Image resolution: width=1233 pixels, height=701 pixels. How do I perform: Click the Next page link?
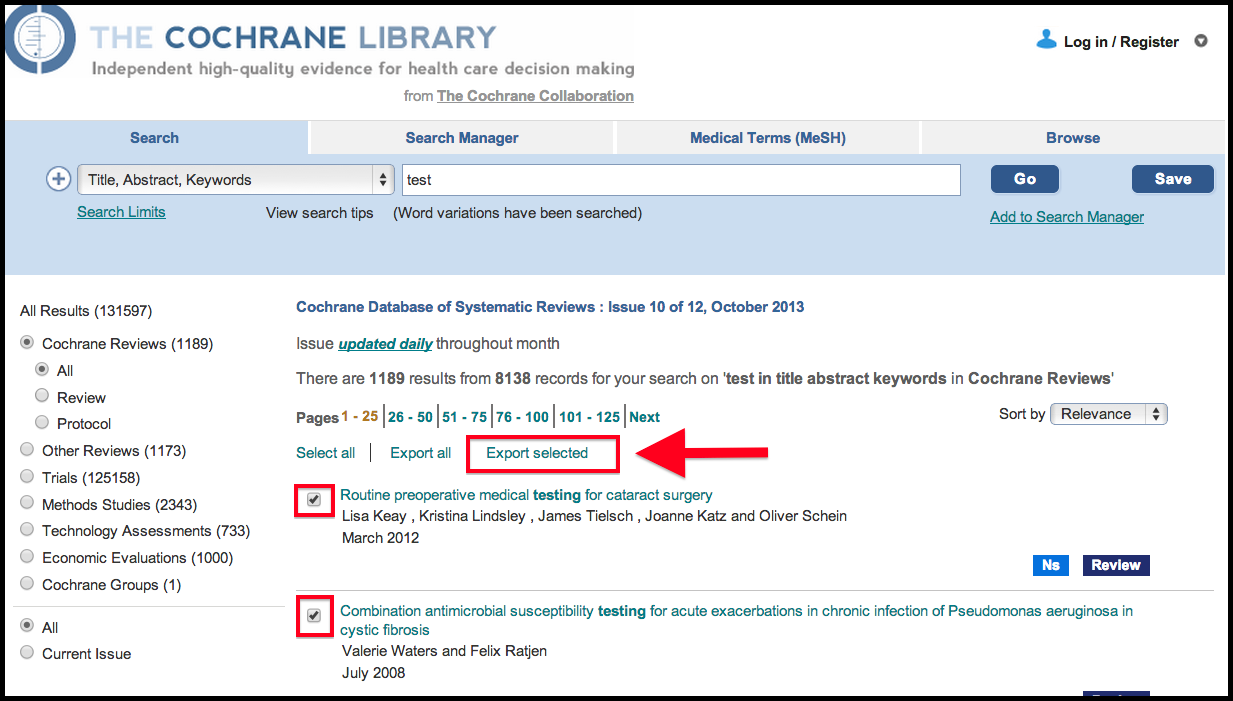pos(645,417)
